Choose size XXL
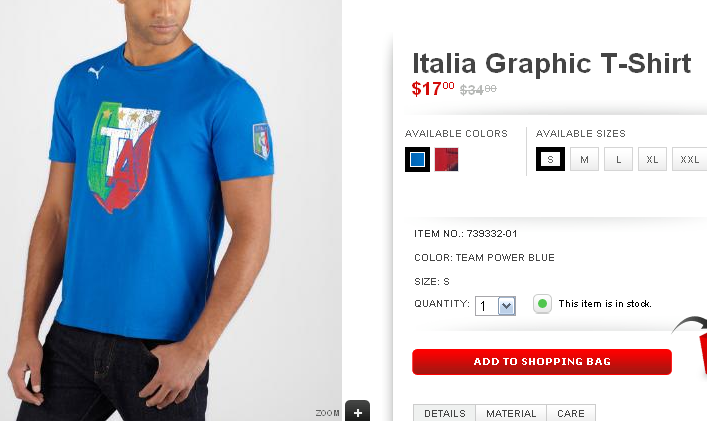The width and height of the screenshot is (707, 421). coord(689,159)
